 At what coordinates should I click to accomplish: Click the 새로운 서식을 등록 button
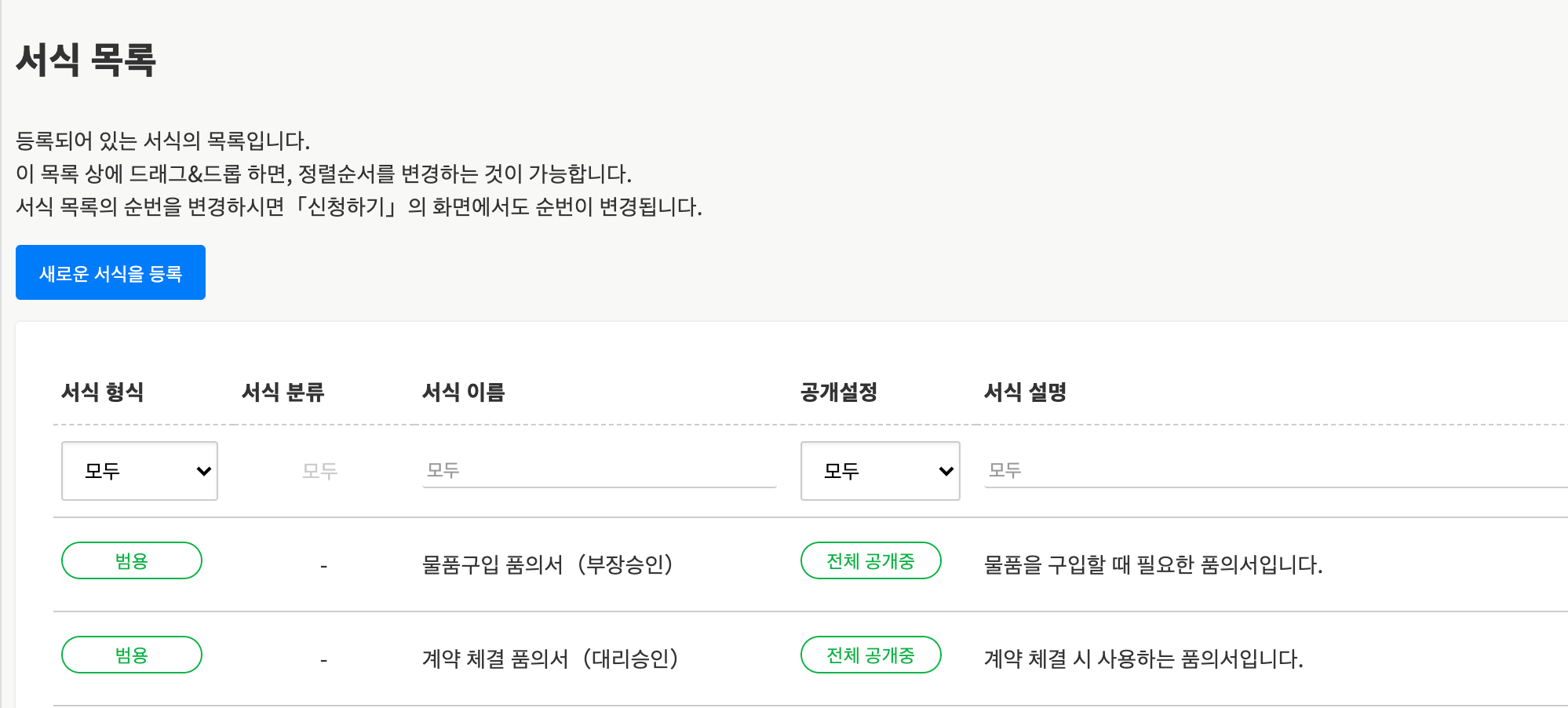(x=111, y=272)
